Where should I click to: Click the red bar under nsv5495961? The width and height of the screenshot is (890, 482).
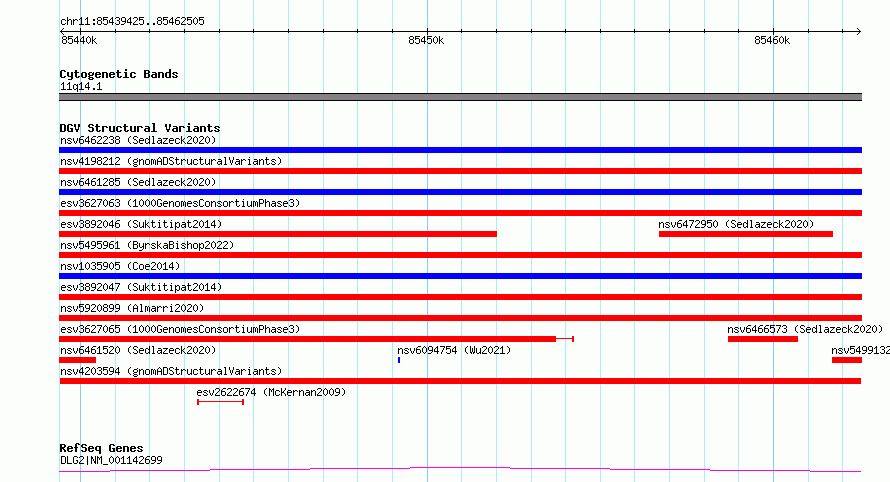(460, 255)
